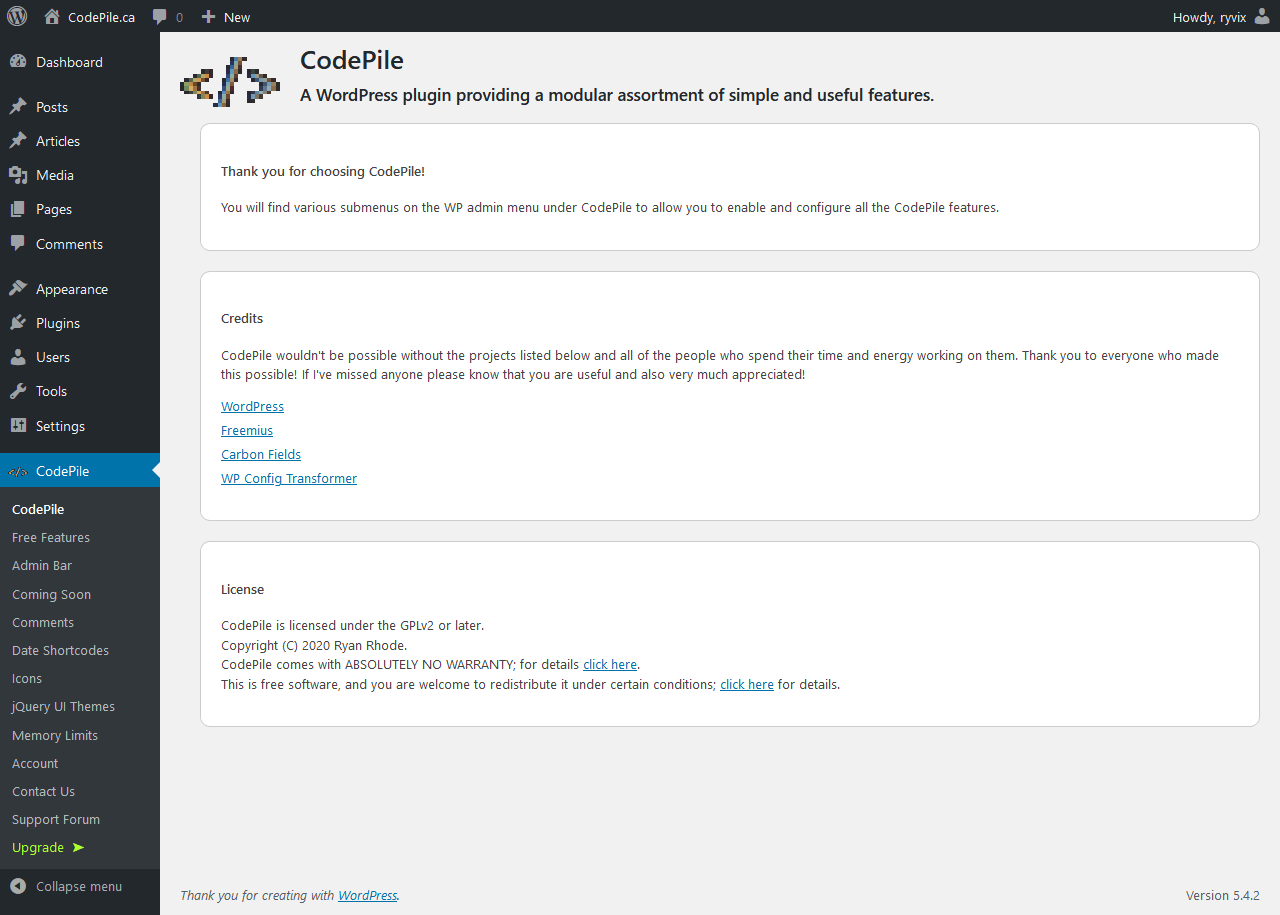Expand the Settings menu in the sidebar
This screenshot has height=915, width=1280.
[x=60, y=426]
